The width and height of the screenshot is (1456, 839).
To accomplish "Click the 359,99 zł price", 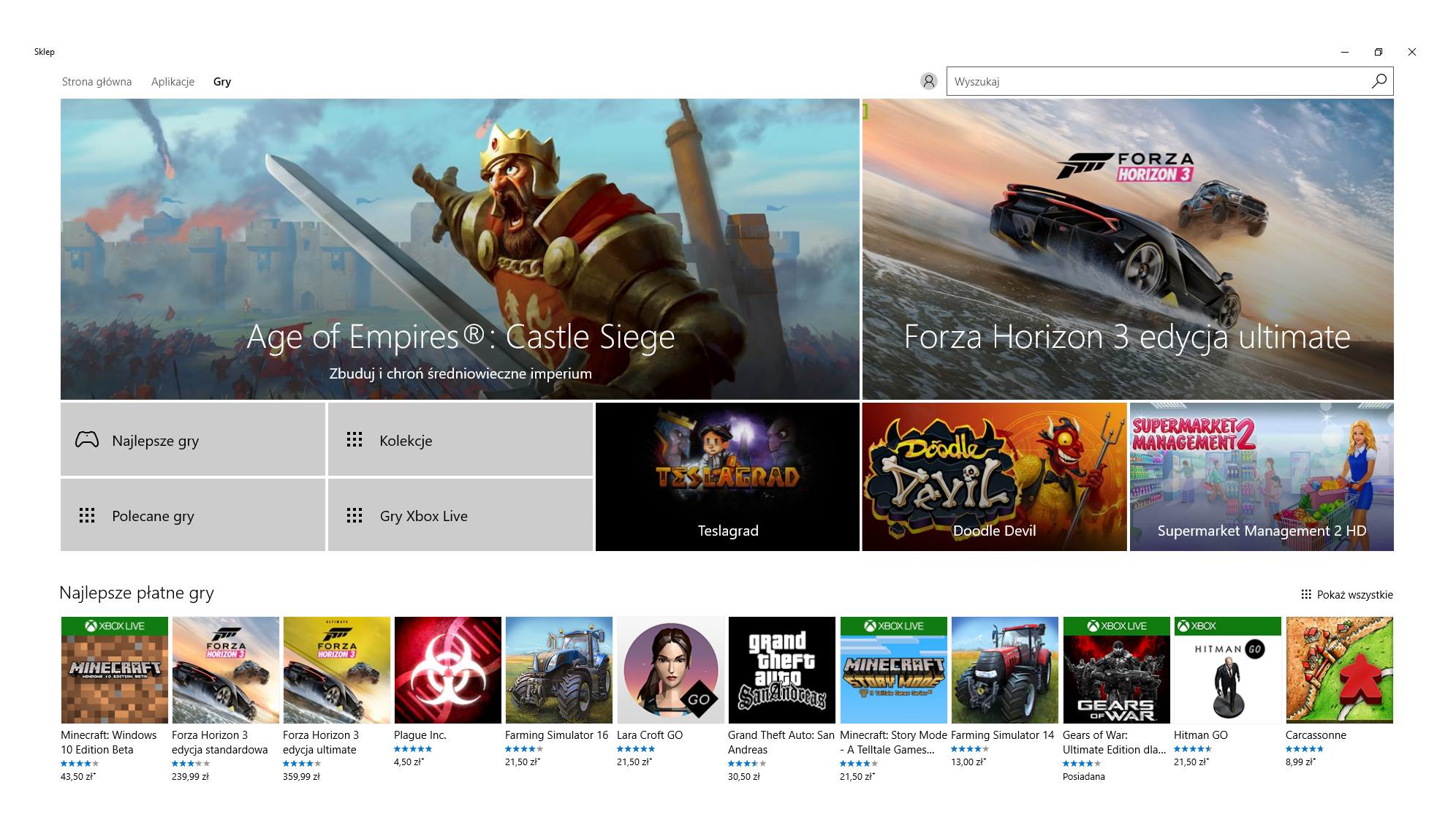I will [x=301, y=777].
